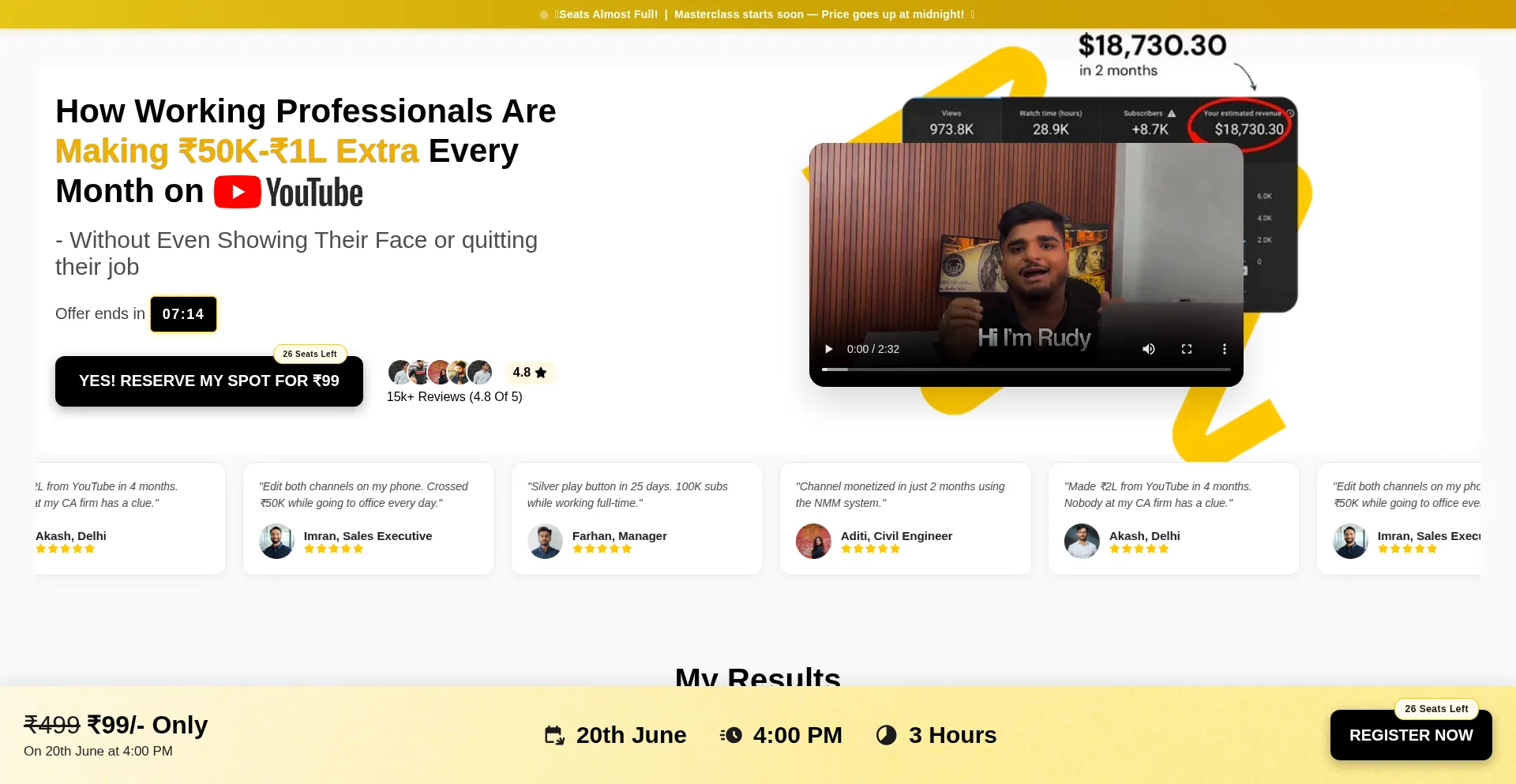
Task: Click the "07:14" countdown timer
Action: [x=183, y=314]
